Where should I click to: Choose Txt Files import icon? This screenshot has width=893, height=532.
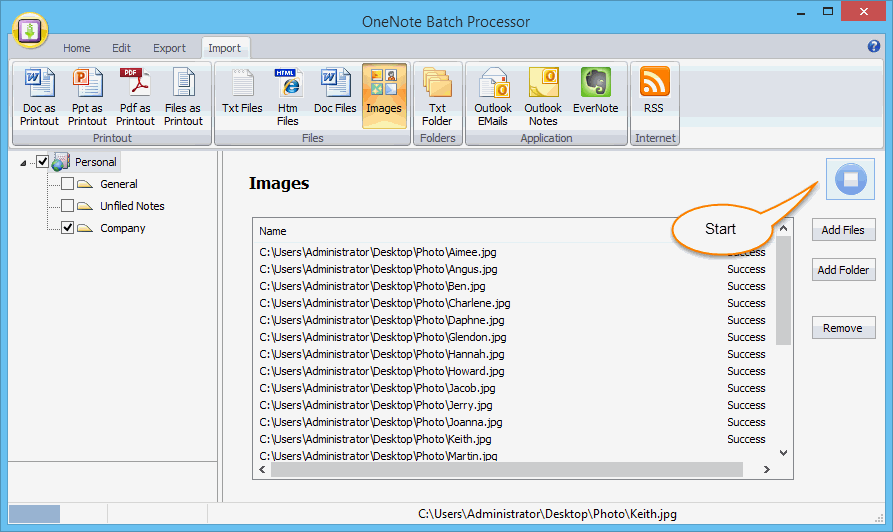[x=242, y=91]
